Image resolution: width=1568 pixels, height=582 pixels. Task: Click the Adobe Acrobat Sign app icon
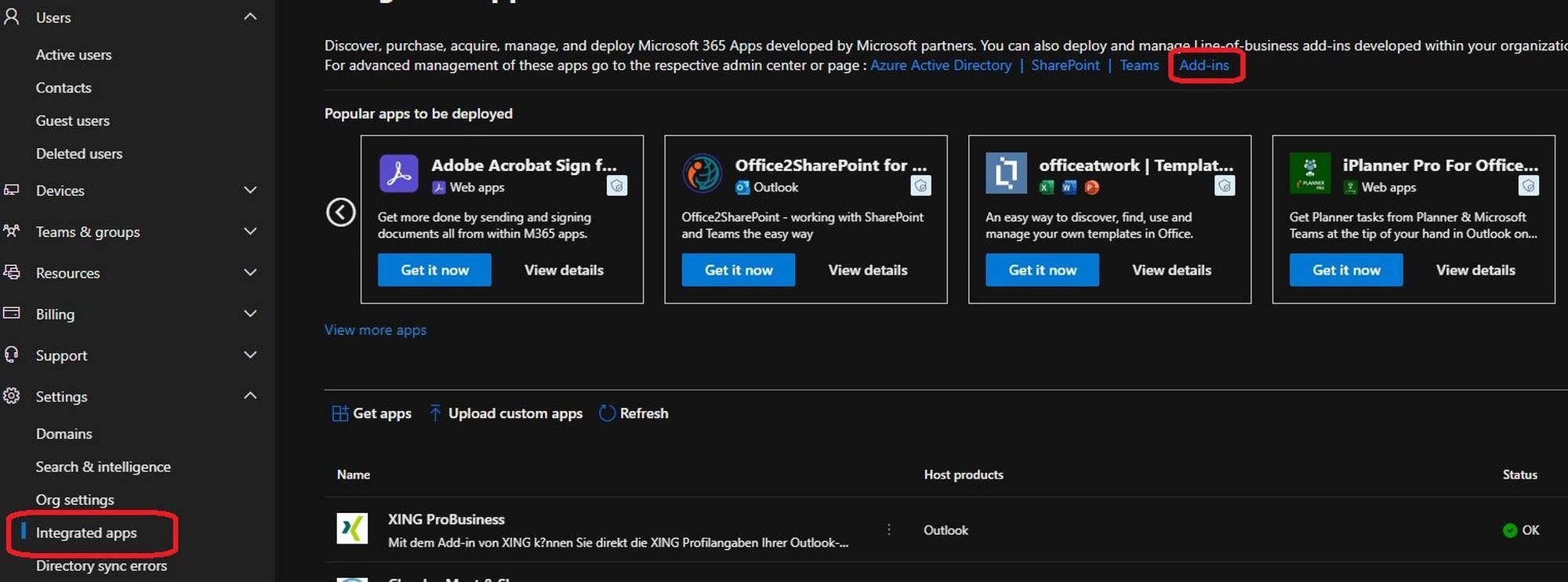point(398,173)
